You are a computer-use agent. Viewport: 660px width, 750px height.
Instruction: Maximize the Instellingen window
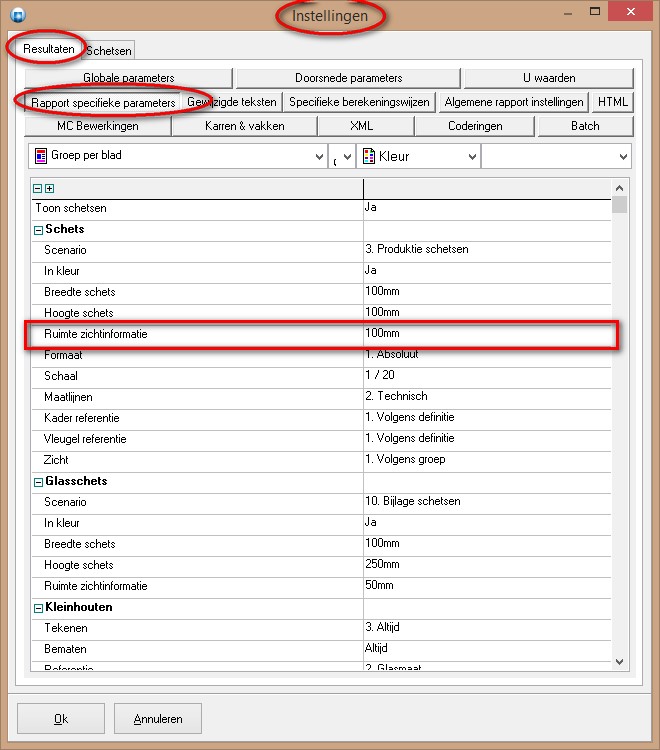coord(594,11)
